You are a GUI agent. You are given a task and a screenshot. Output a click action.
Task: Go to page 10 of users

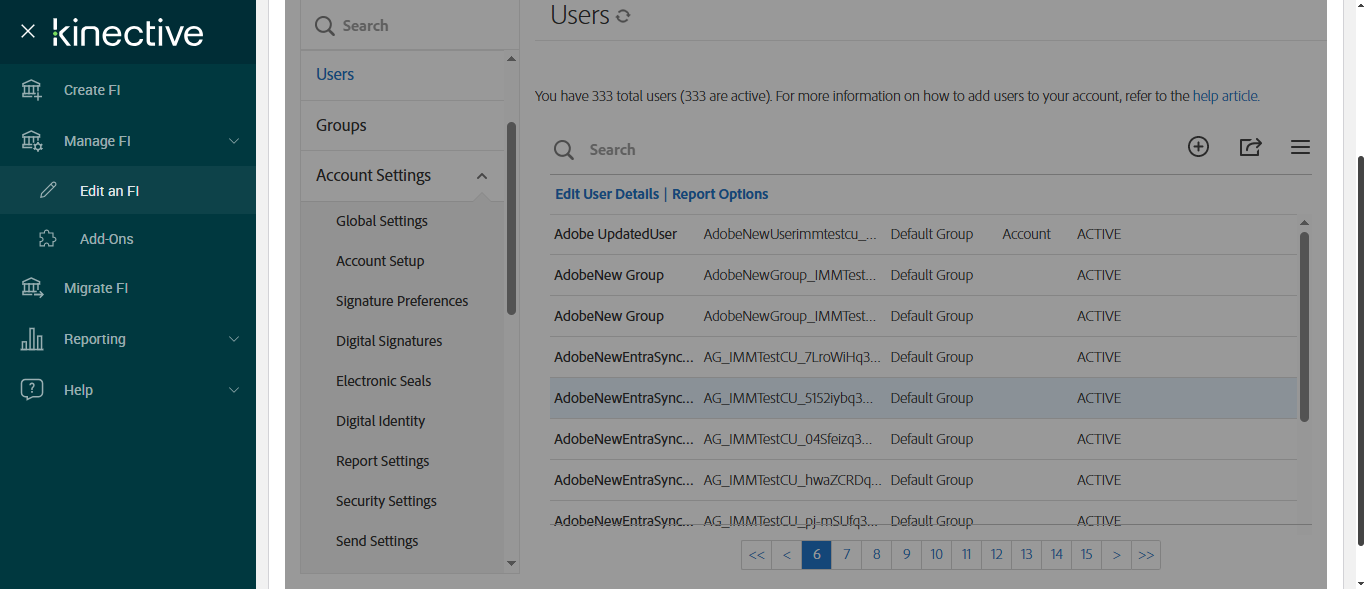tap(936, 555)
